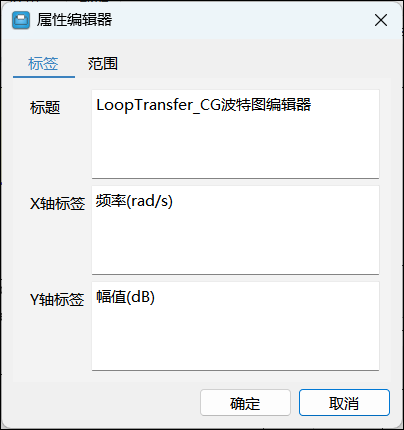The height and width of the screenshot is (430, 404).
Task: Confirm changes with the 确定 button
Action: (x=245, y=403)
